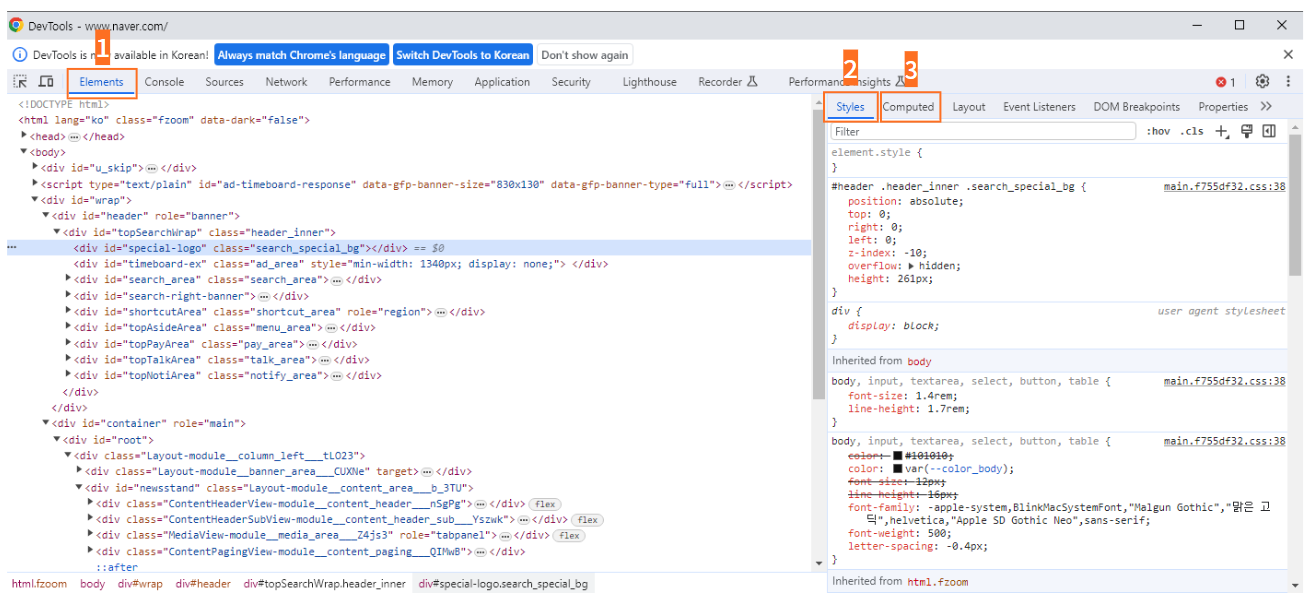Image resolution: width=1313 pixels, height=608 pixels.
Task: Click Switch DevTools to Korean button
Action: point(463,55)
